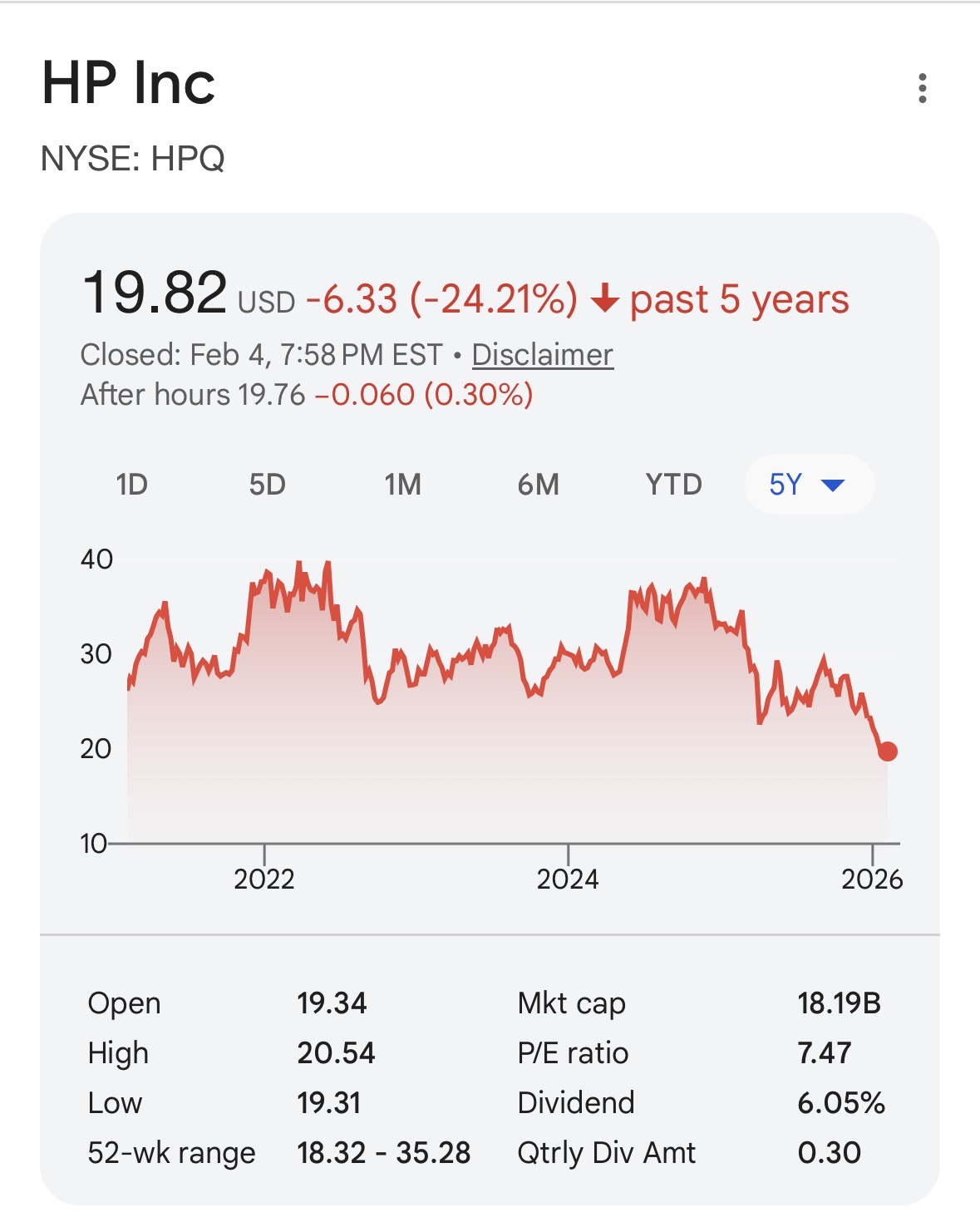Choose the 6M chart range
Viewport: 980px width, 1222px height.
(x=538, y=485)
